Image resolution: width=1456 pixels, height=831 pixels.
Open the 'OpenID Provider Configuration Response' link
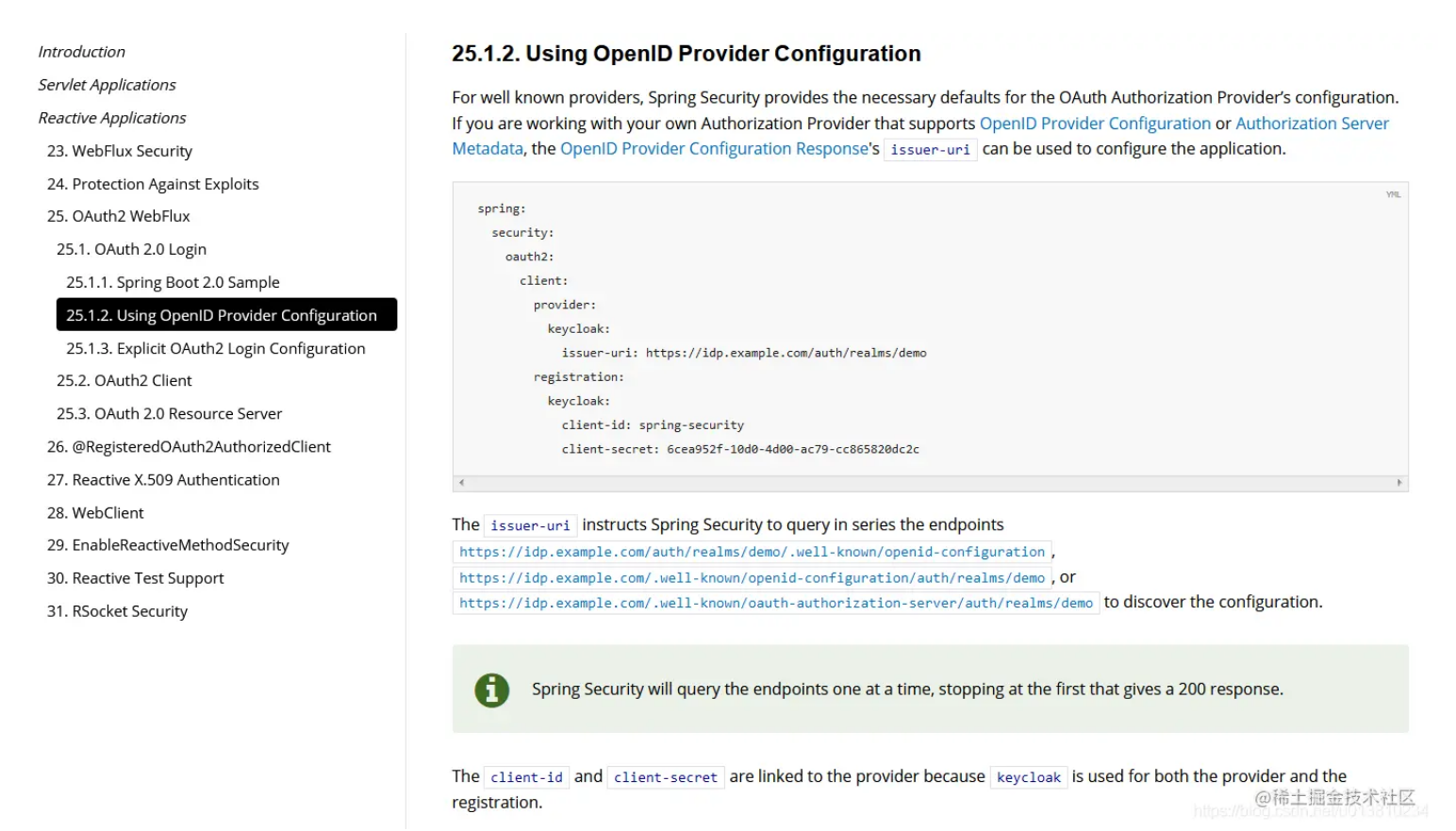click(x=712, y=148)
